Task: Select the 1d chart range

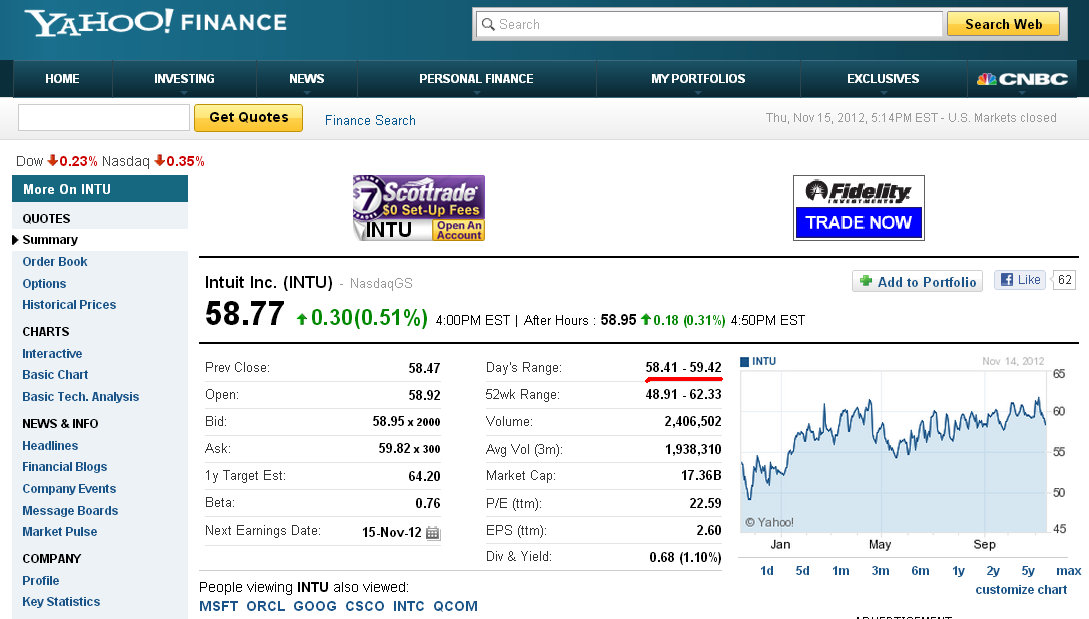Action: click(x=767, y=570)
